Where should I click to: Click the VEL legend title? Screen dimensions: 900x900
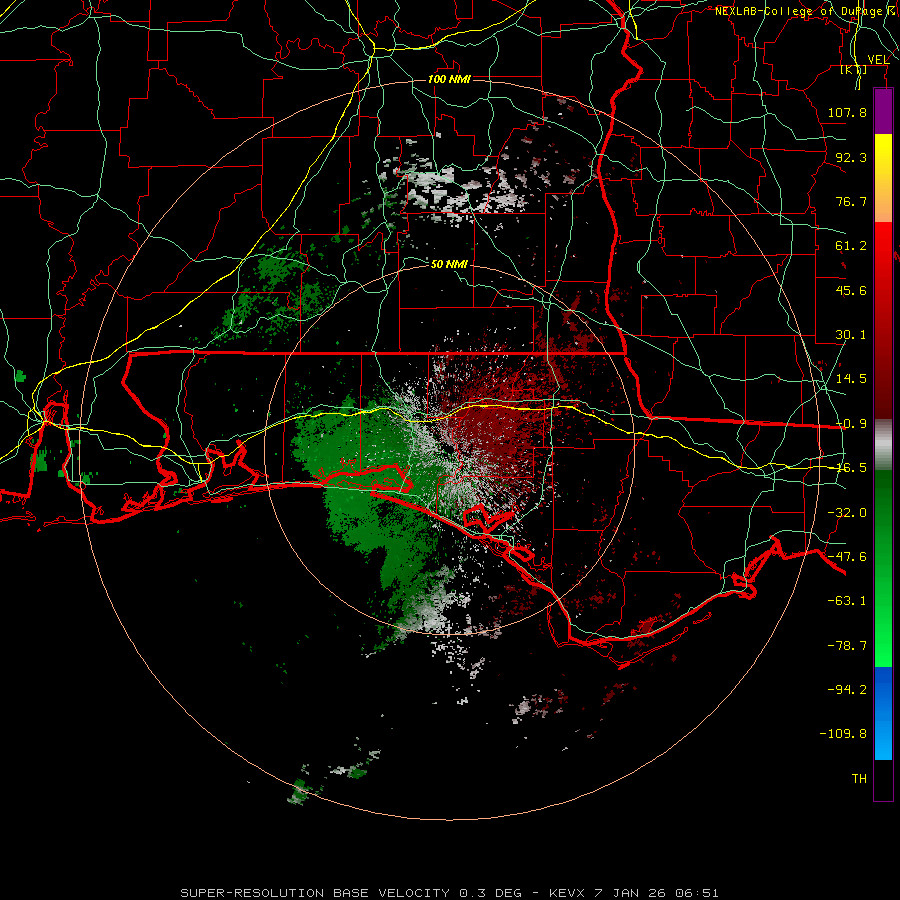click(878, 60)
